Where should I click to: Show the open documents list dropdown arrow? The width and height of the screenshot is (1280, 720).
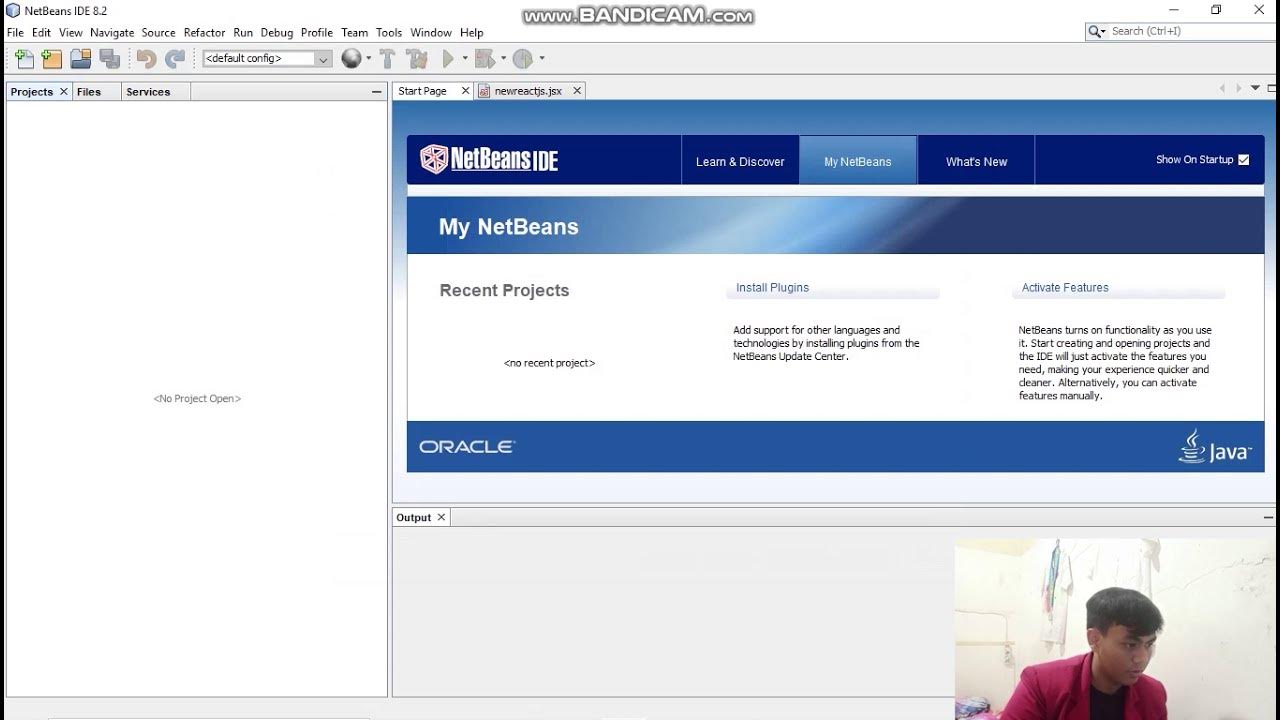[x=1256, y=89]
